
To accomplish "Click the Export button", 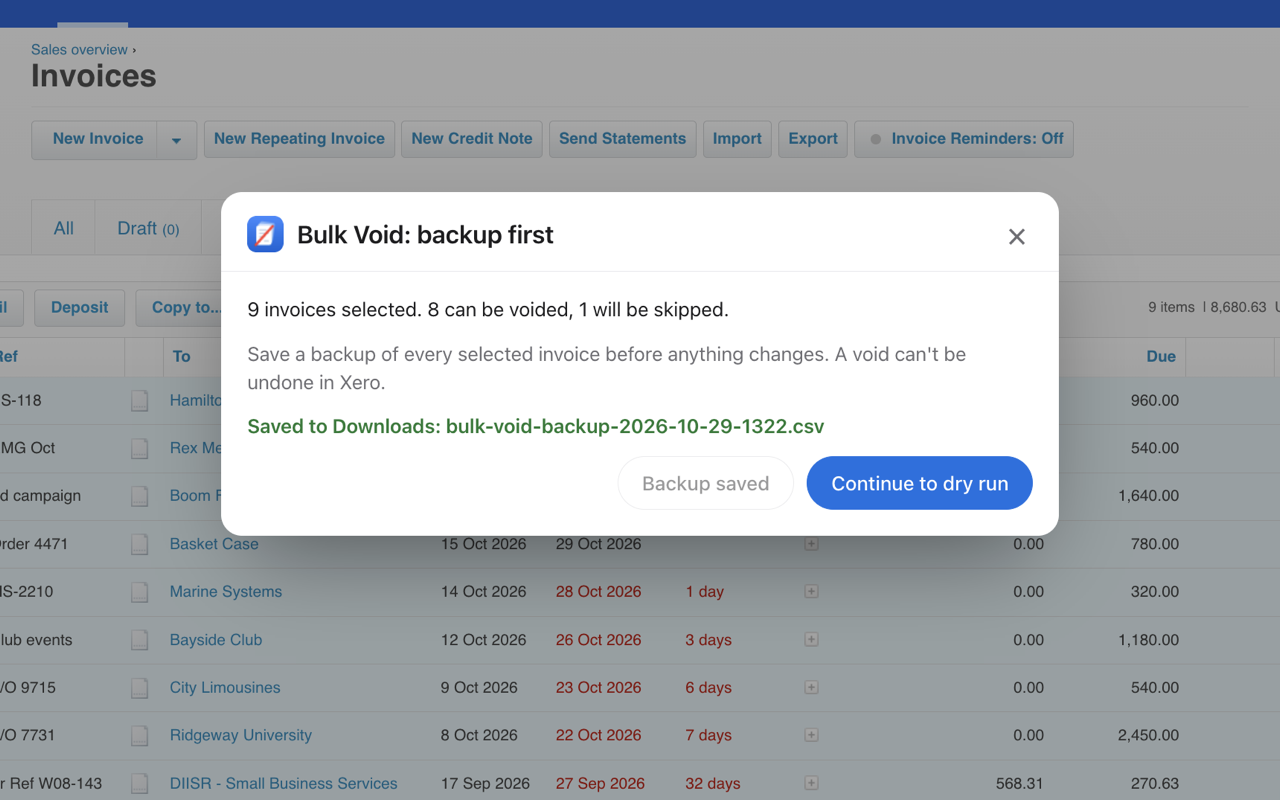I will [x=813, y=139].
